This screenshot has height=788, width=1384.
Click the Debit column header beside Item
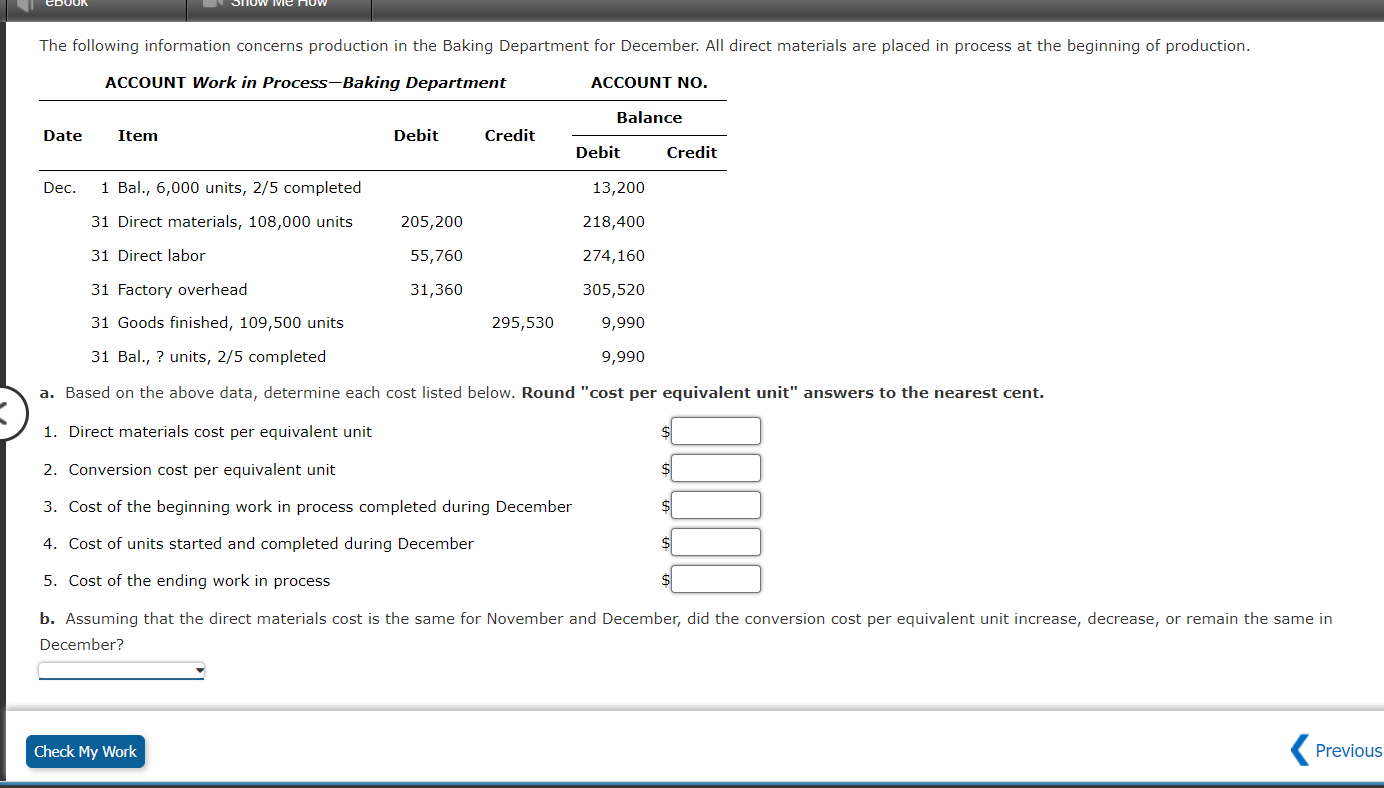(416, 136)
